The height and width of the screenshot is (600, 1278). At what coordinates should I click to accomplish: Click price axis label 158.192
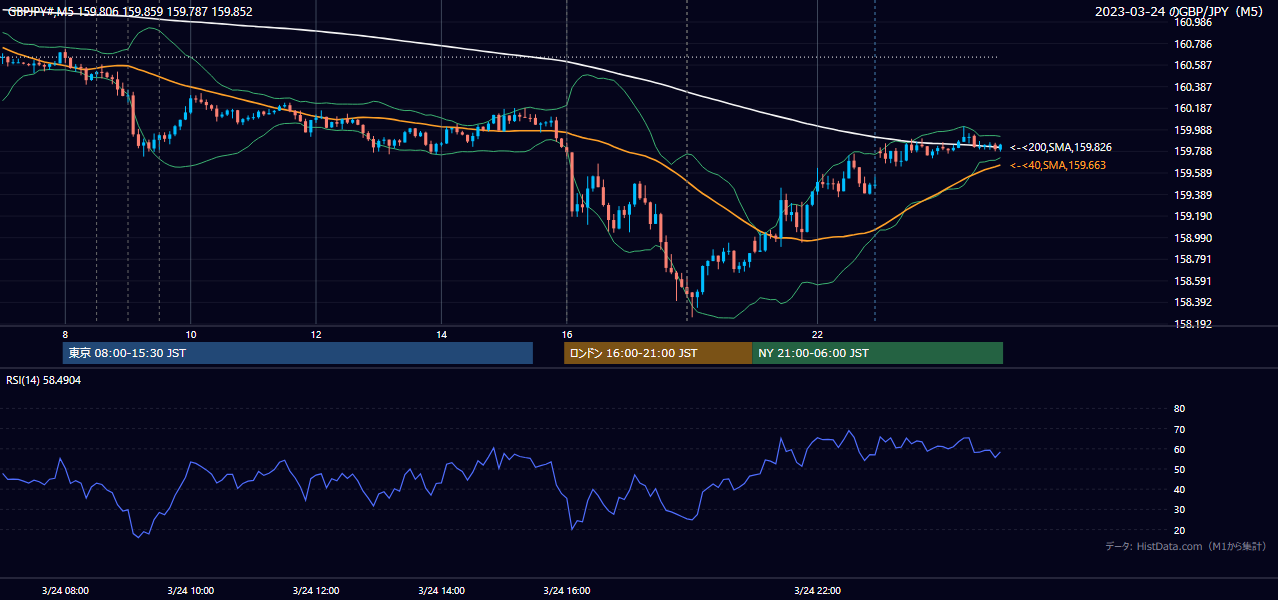click(1192, 324)
